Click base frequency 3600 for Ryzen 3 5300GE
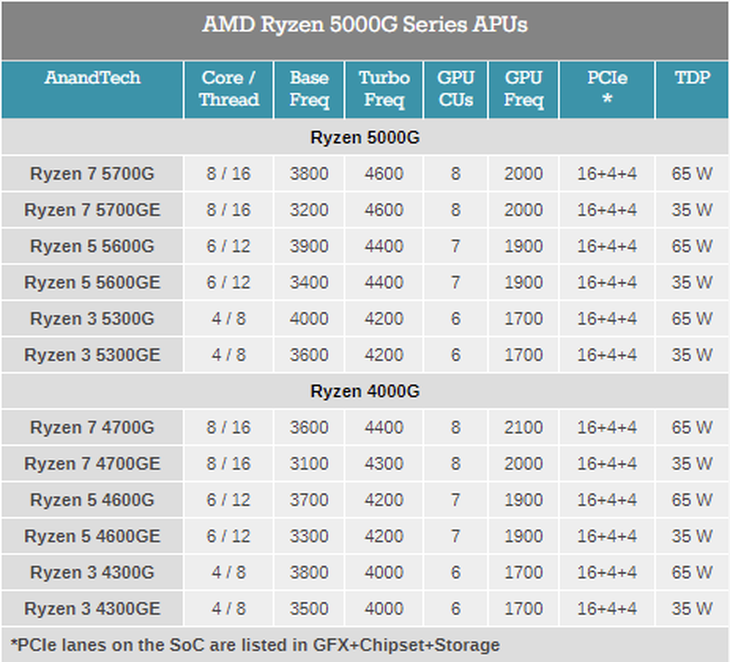 point(309,355)
